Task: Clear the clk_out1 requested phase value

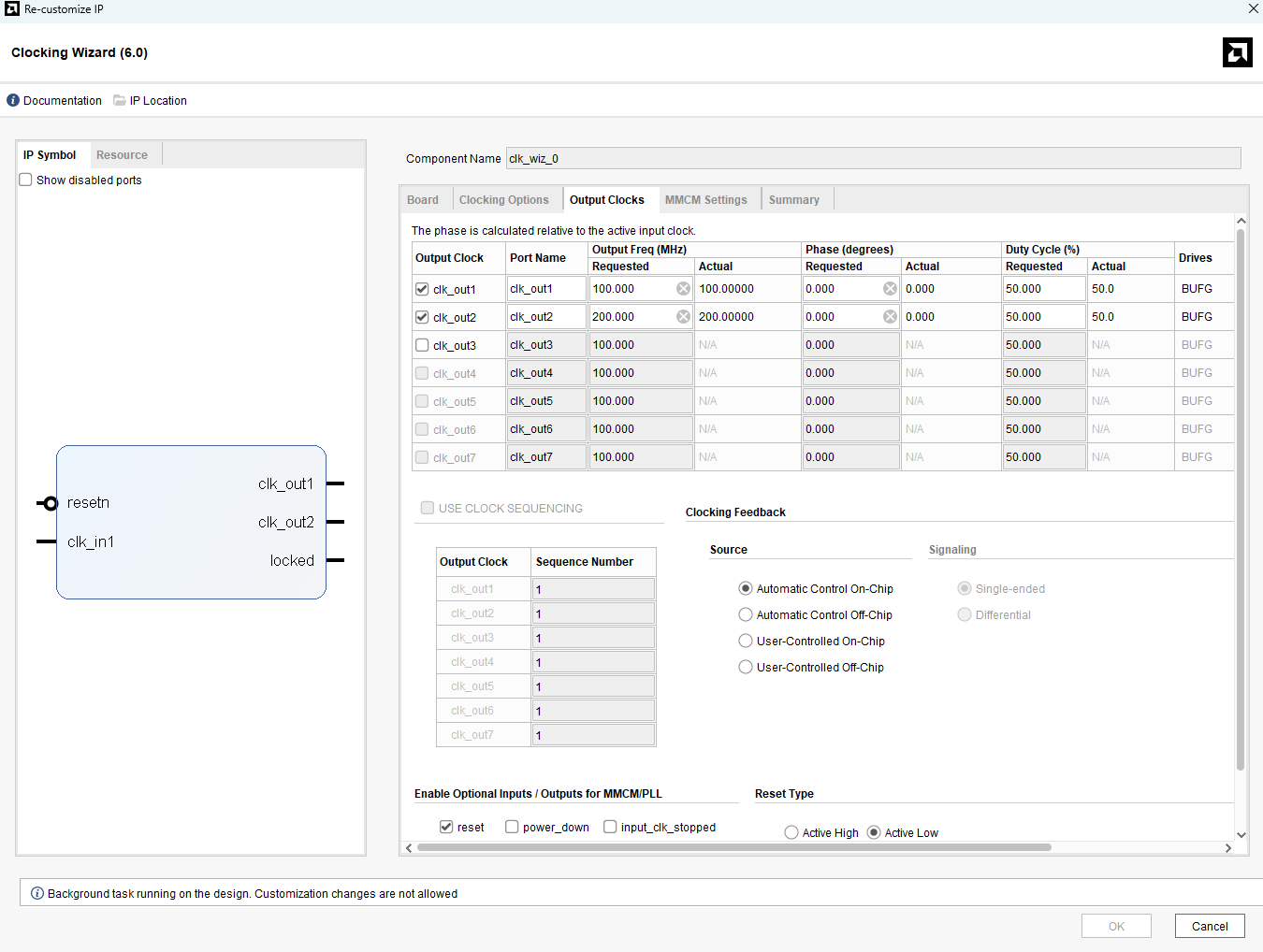Action: 890,289
